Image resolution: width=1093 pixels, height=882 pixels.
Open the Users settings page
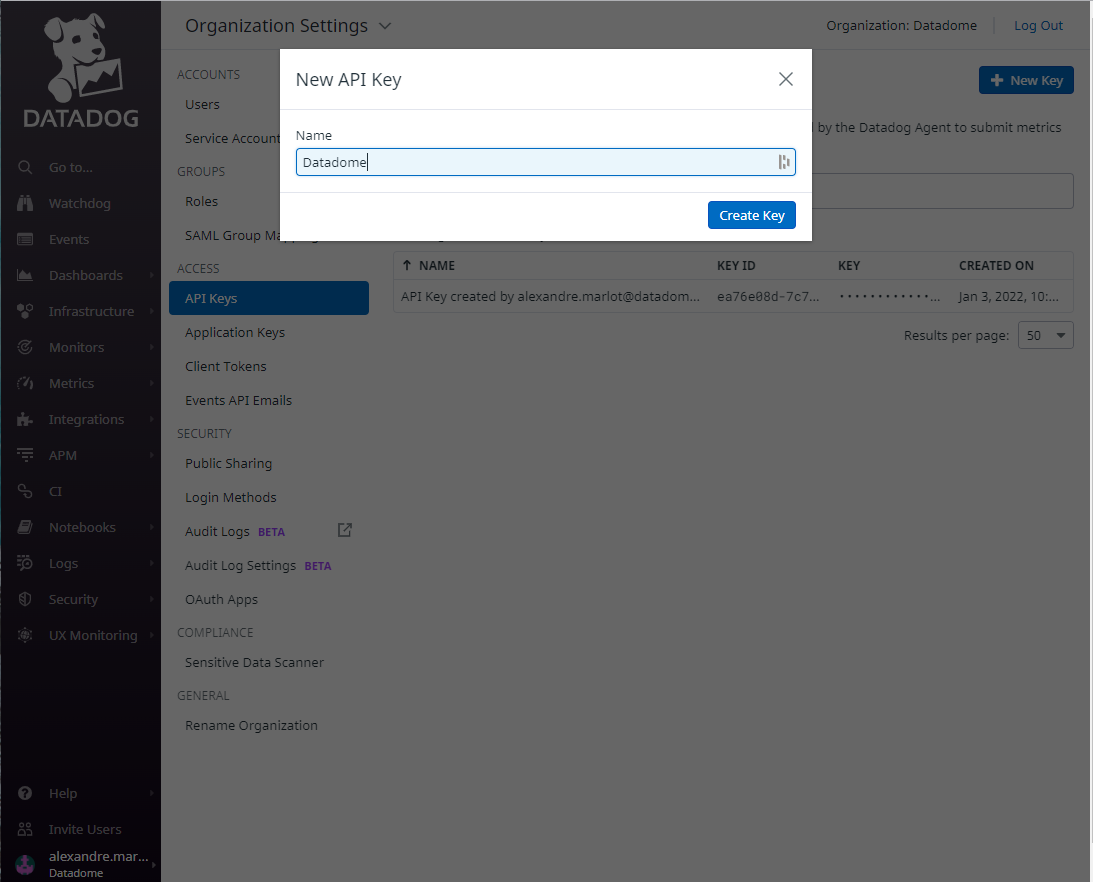[x=202, y=105]
